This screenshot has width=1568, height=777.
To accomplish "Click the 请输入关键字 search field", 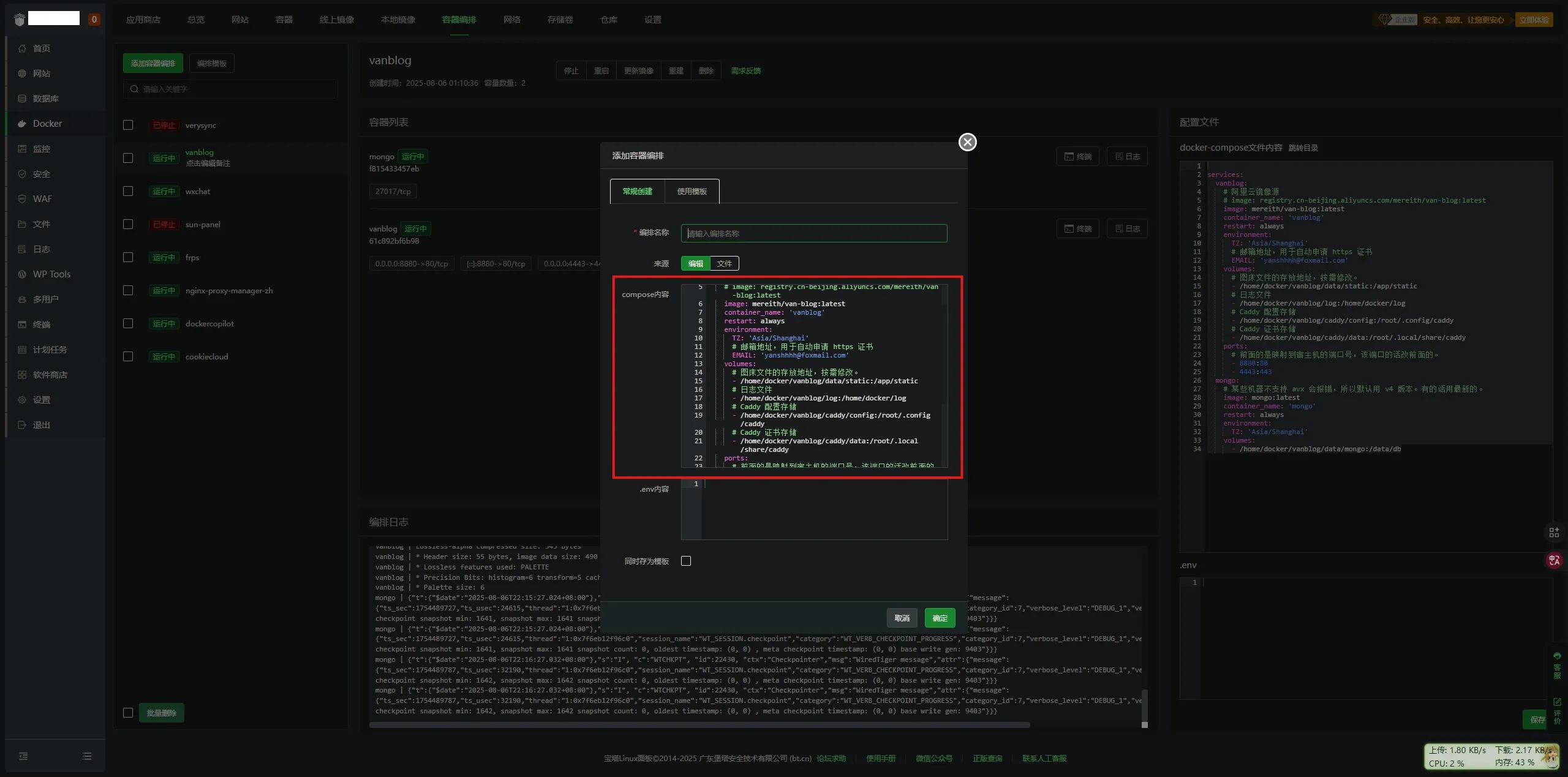I will point(230,89).
